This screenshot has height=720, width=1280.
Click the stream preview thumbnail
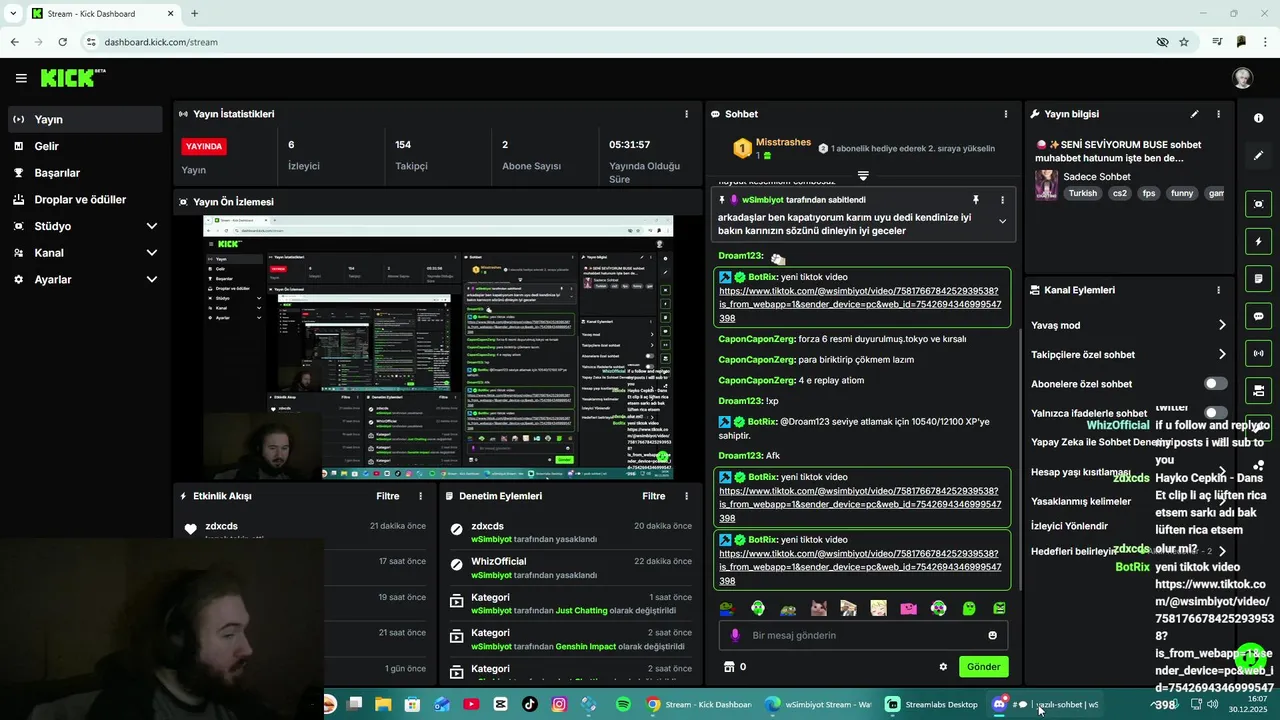click(438, 348)
